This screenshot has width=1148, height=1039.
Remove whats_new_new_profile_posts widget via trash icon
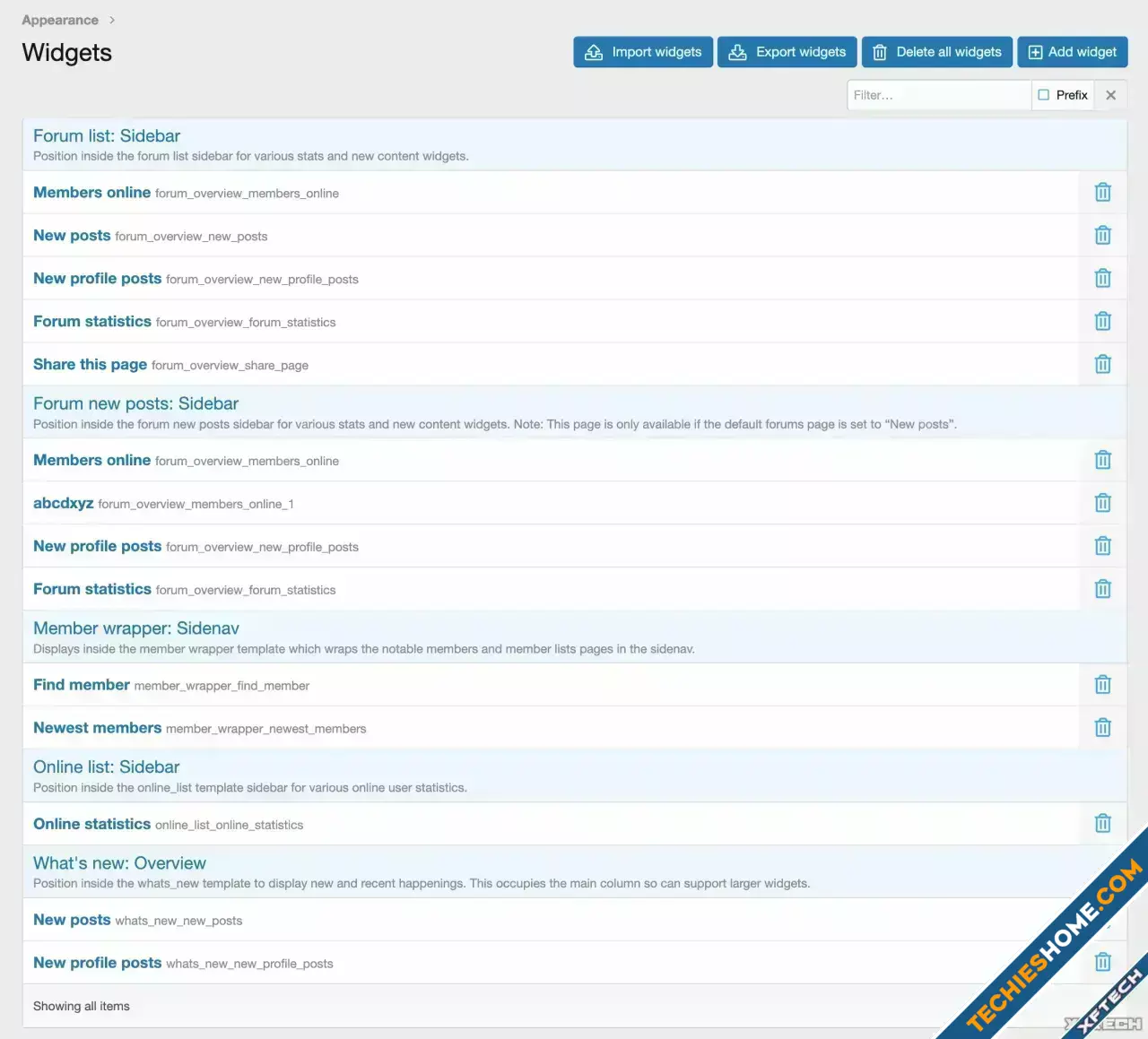click(x=1102, y=963)
